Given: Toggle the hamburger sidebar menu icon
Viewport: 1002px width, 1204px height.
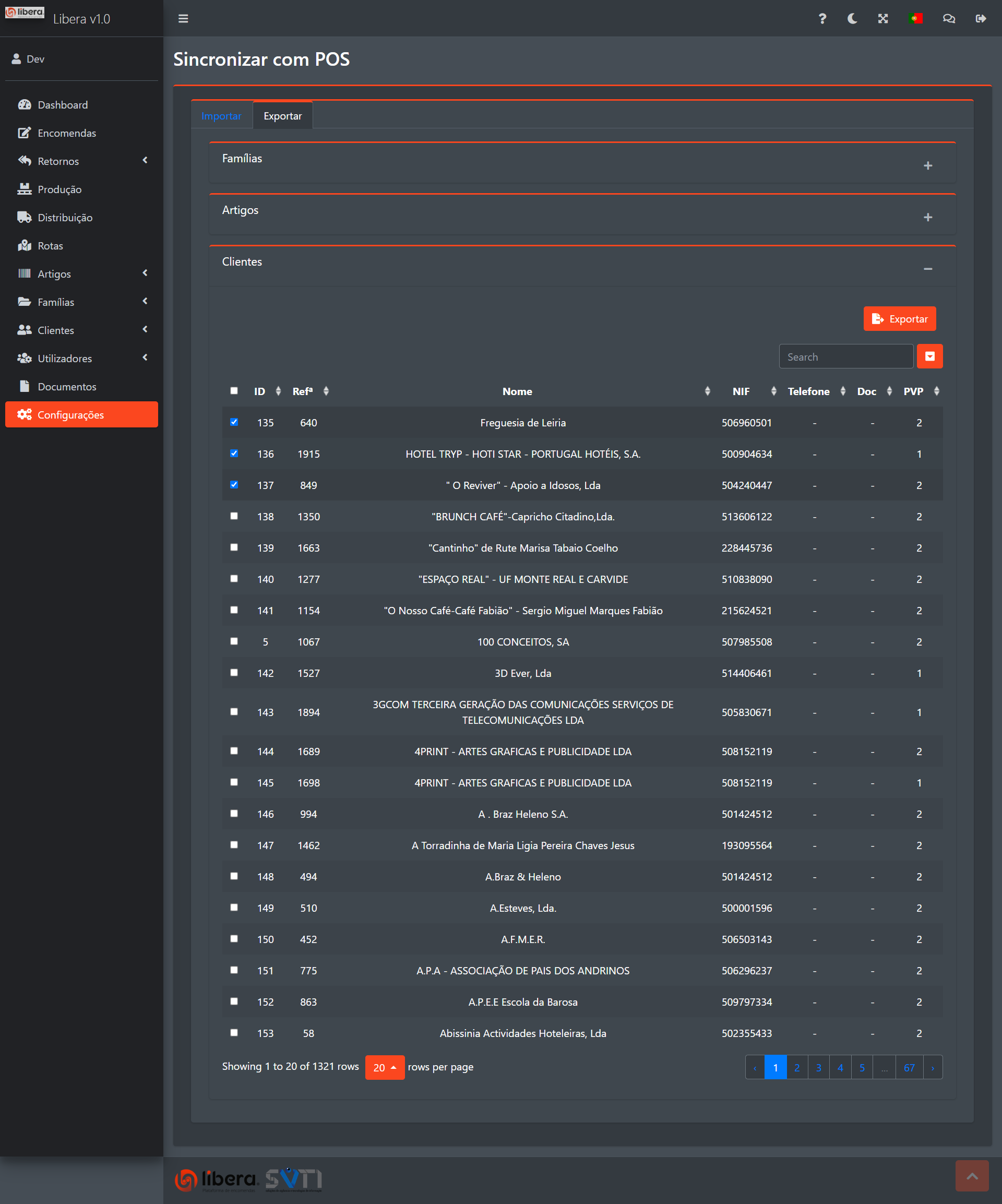Looking at the screenshot, I should pyautogui.click(x=183, y=19).
